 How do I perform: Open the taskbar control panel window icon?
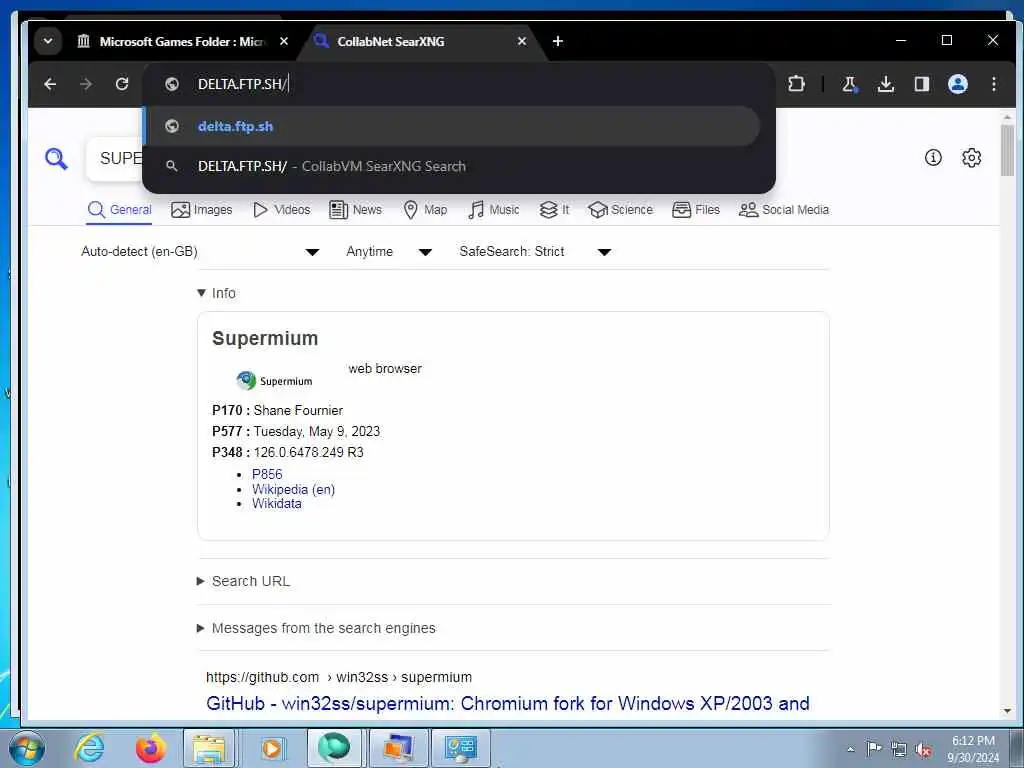tap(460, 748)
